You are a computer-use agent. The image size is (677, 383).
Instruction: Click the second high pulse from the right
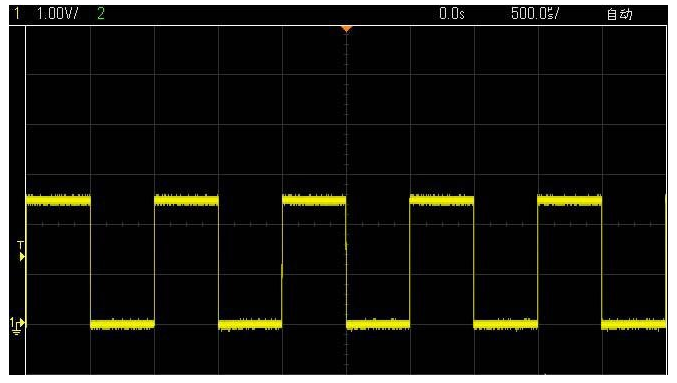coord(442,200)
